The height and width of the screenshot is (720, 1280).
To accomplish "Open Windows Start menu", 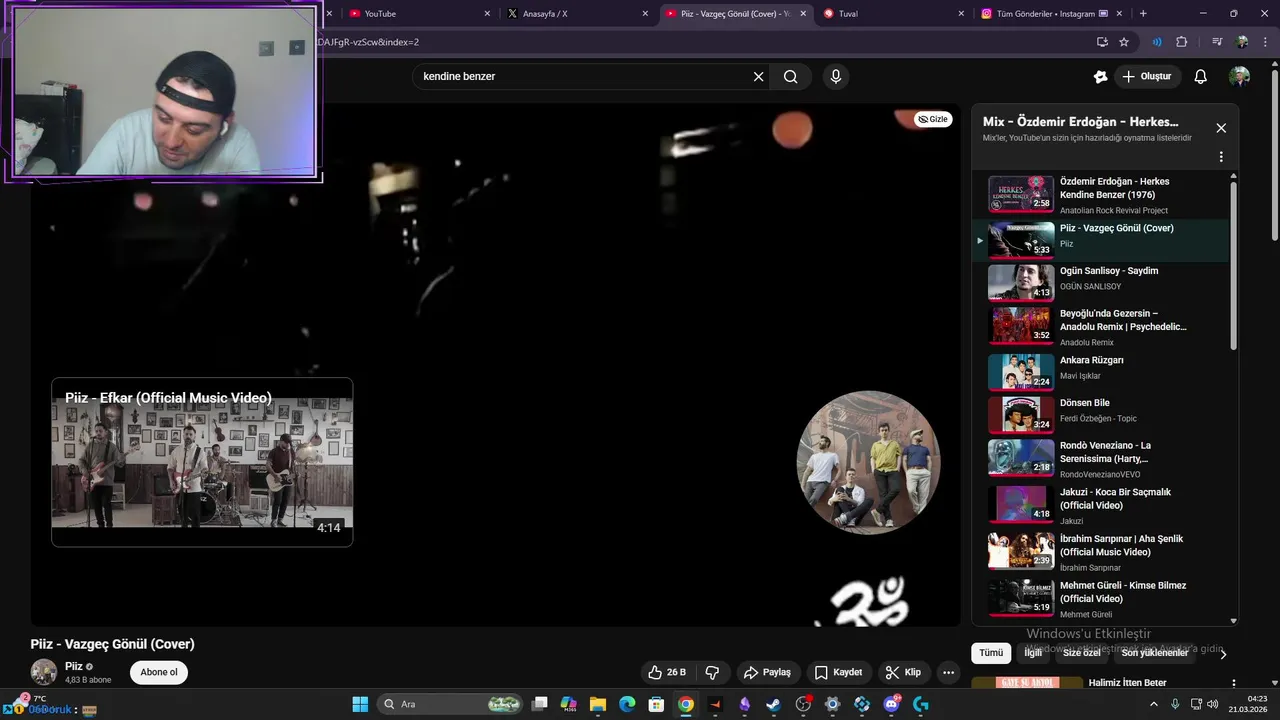I will coord(360,704).
